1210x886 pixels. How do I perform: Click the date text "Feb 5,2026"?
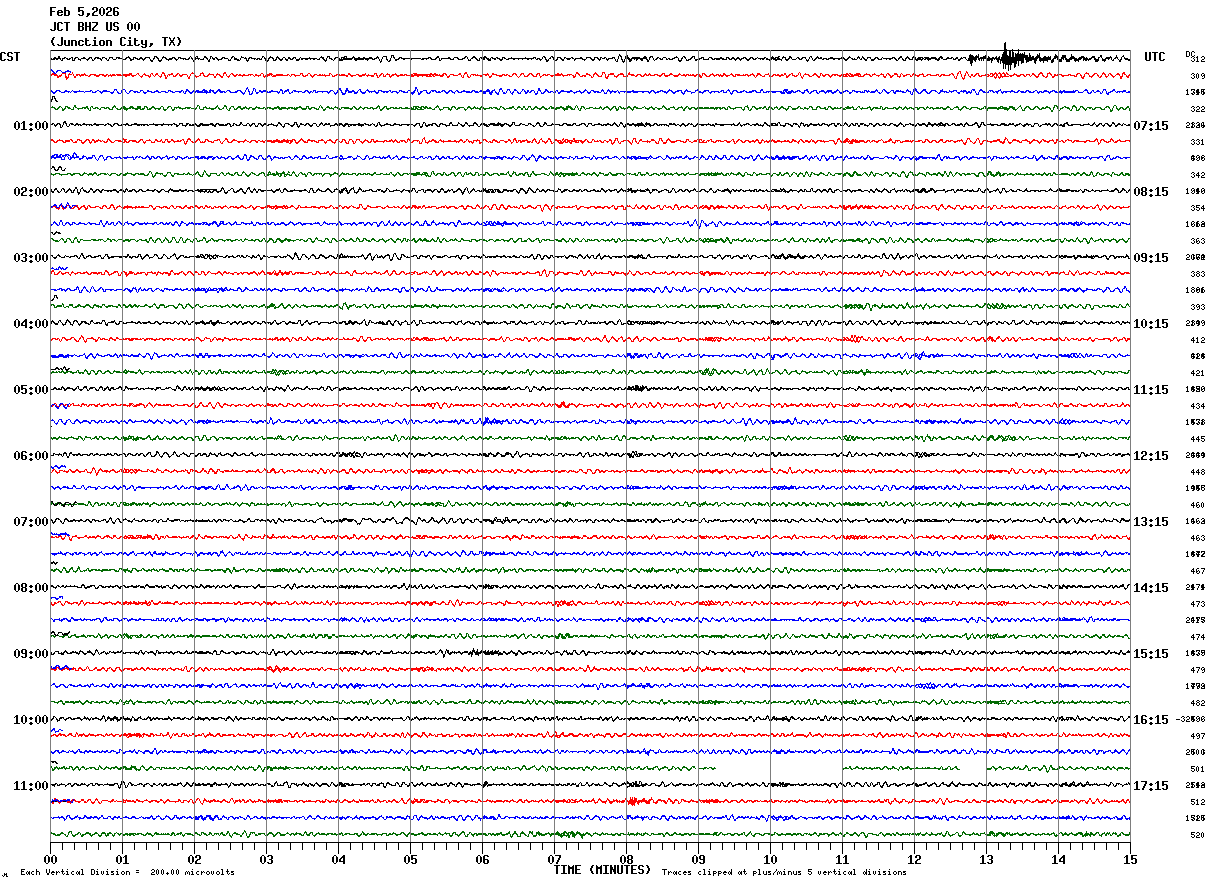click(x=84, y=12)
